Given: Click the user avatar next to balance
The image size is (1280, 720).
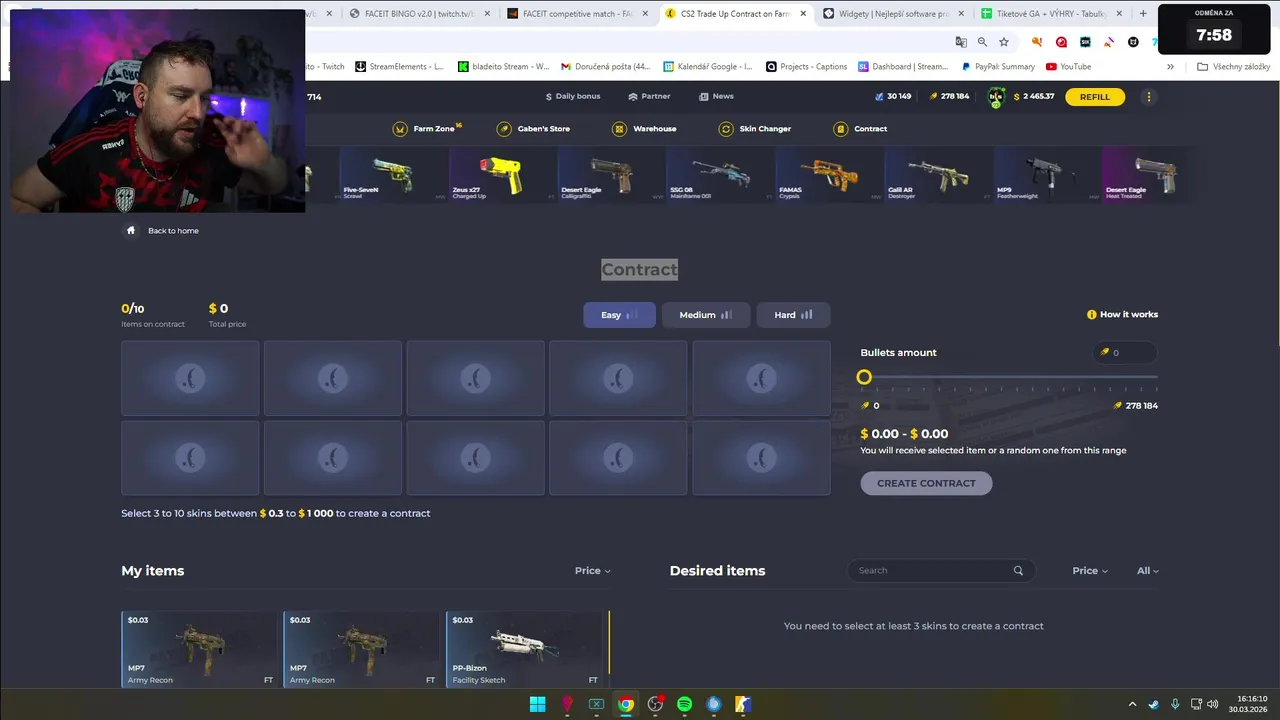Looking at the screenshot, I should (996, 97).
